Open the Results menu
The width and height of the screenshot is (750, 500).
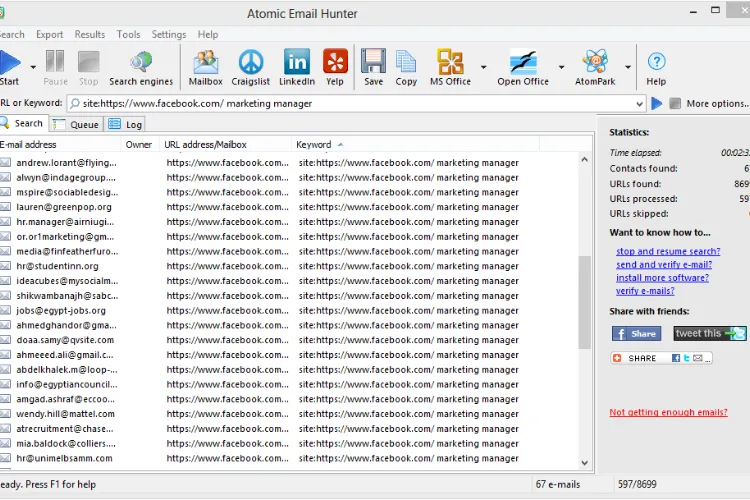coord(90,34)
